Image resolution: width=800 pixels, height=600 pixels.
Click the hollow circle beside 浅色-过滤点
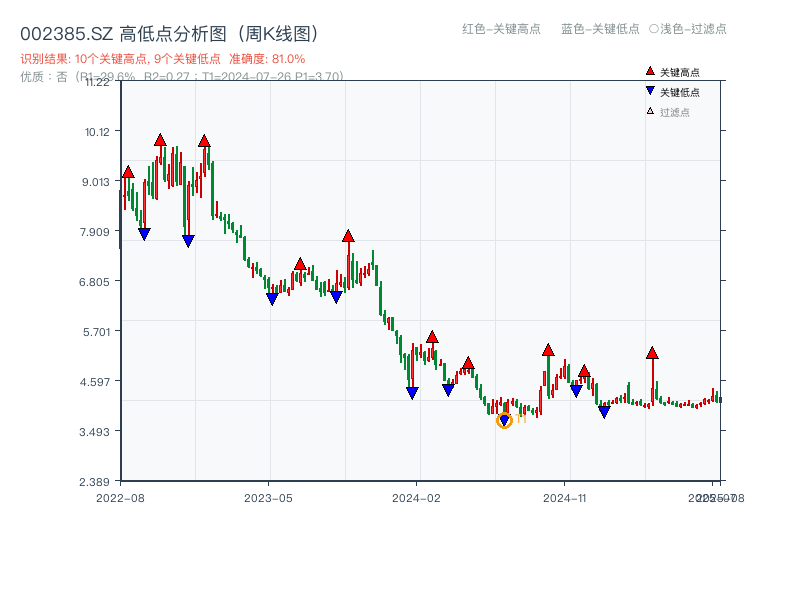coord(653,29)
